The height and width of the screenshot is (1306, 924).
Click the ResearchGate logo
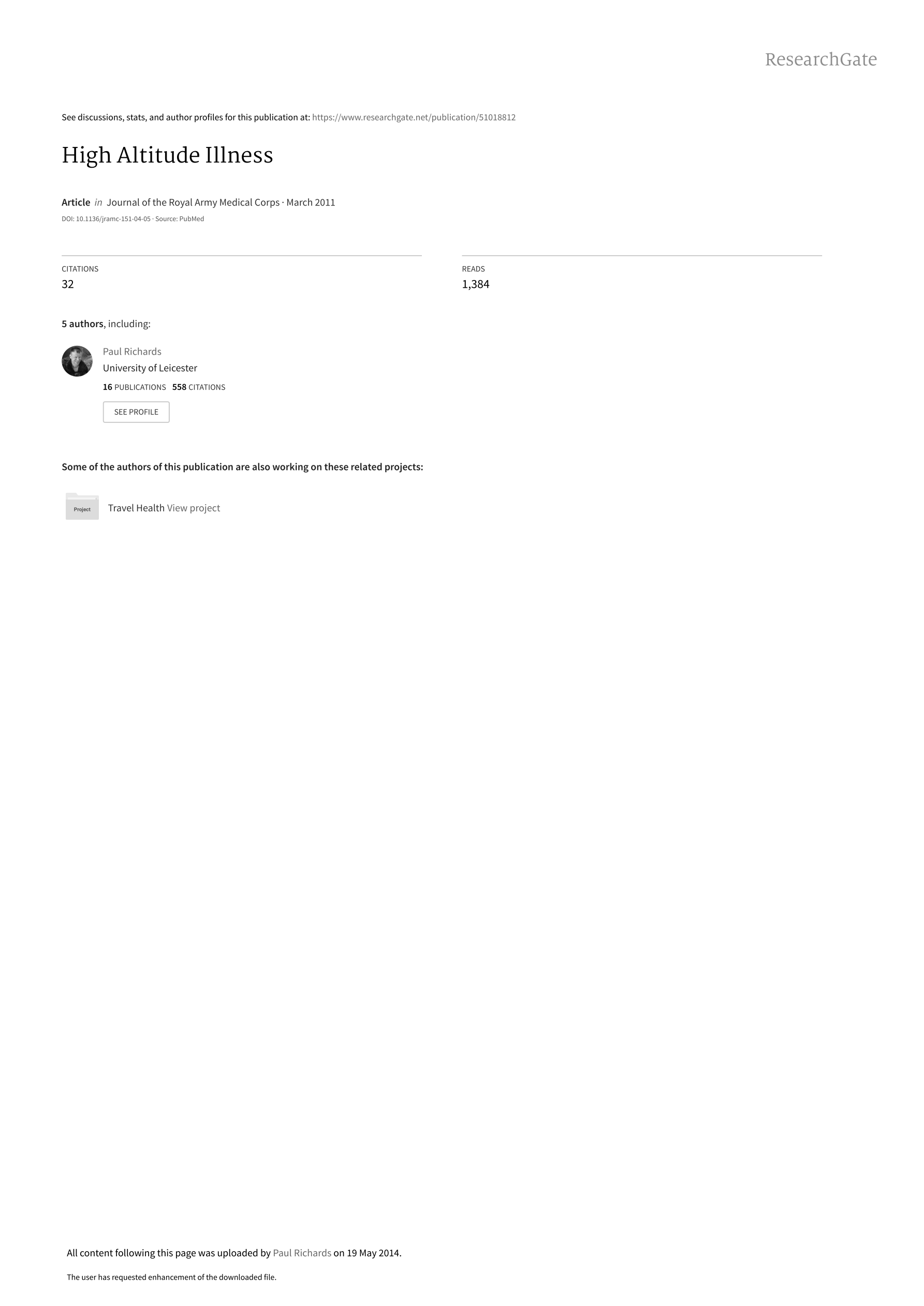point(820,60)
